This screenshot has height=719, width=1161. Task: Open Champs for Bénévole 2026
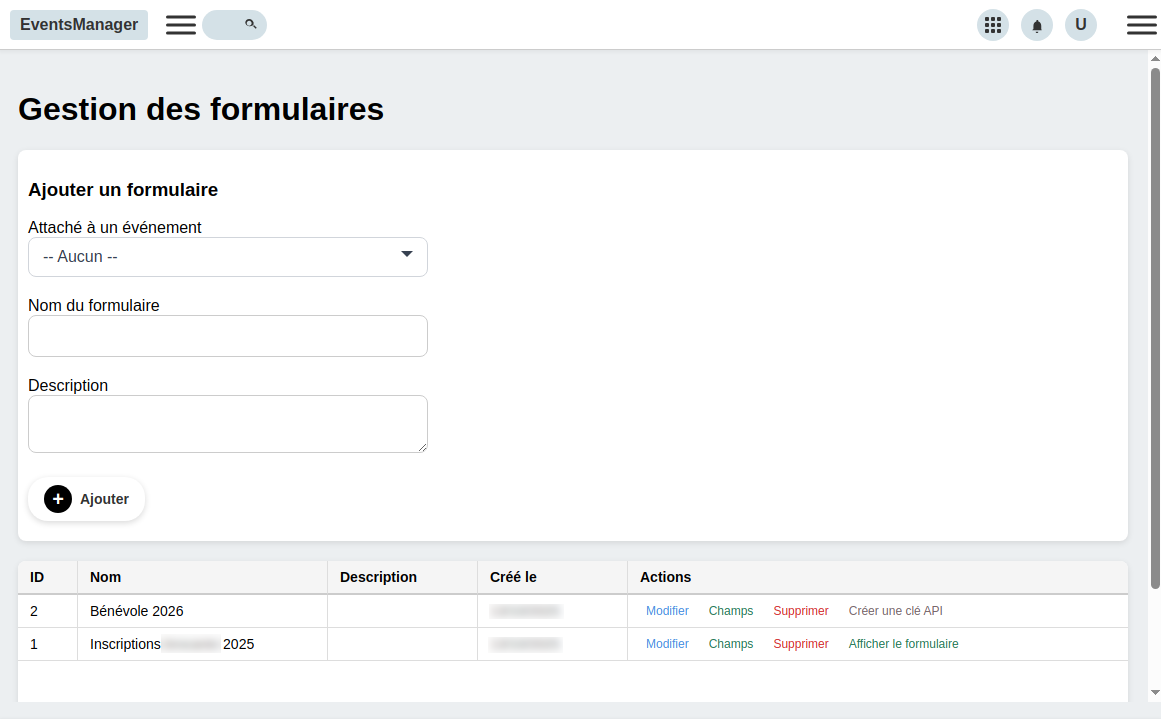[x=731, y=611]
